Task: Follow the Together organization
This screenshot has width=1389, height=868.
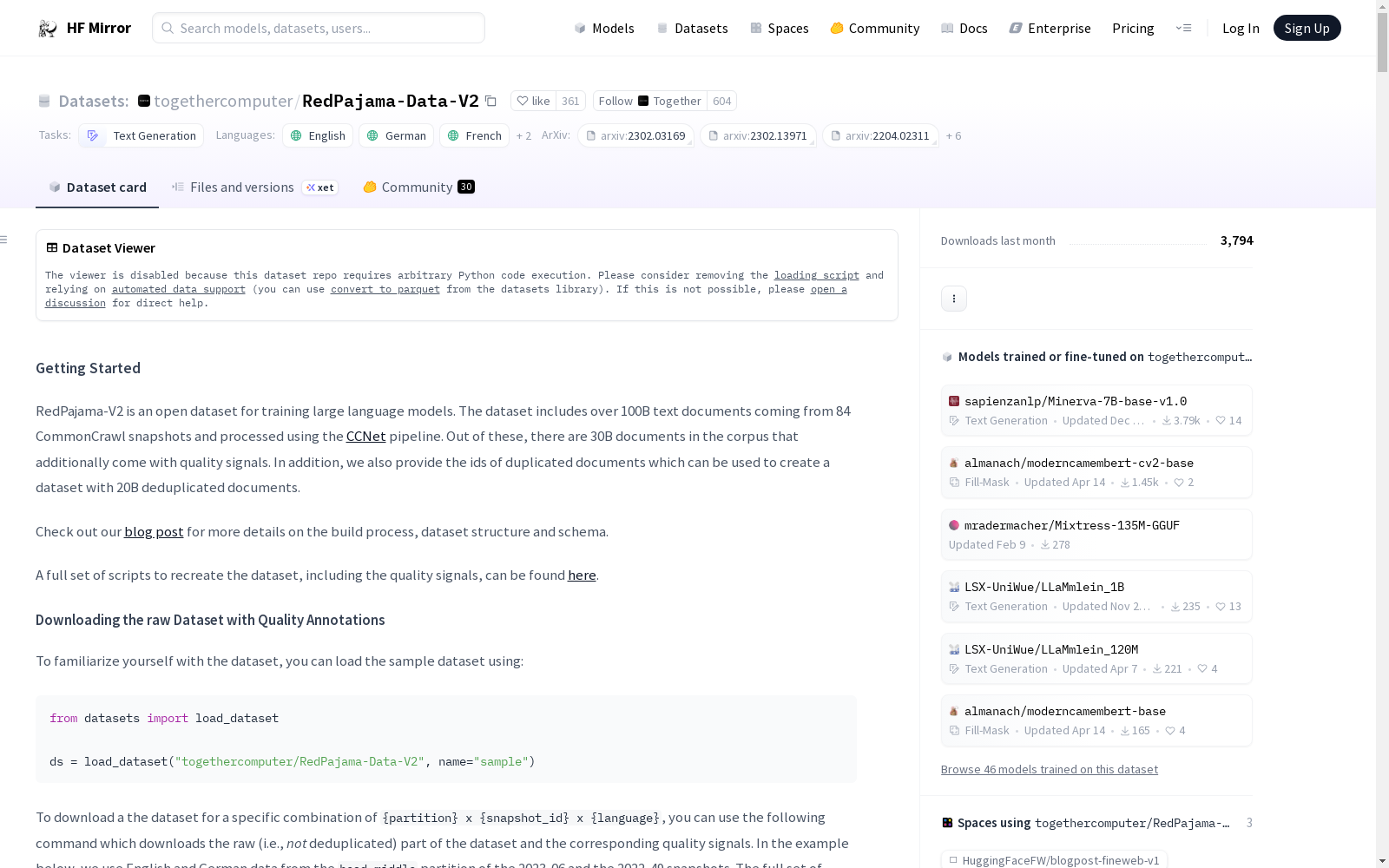Action: click(x=649, y=101)
